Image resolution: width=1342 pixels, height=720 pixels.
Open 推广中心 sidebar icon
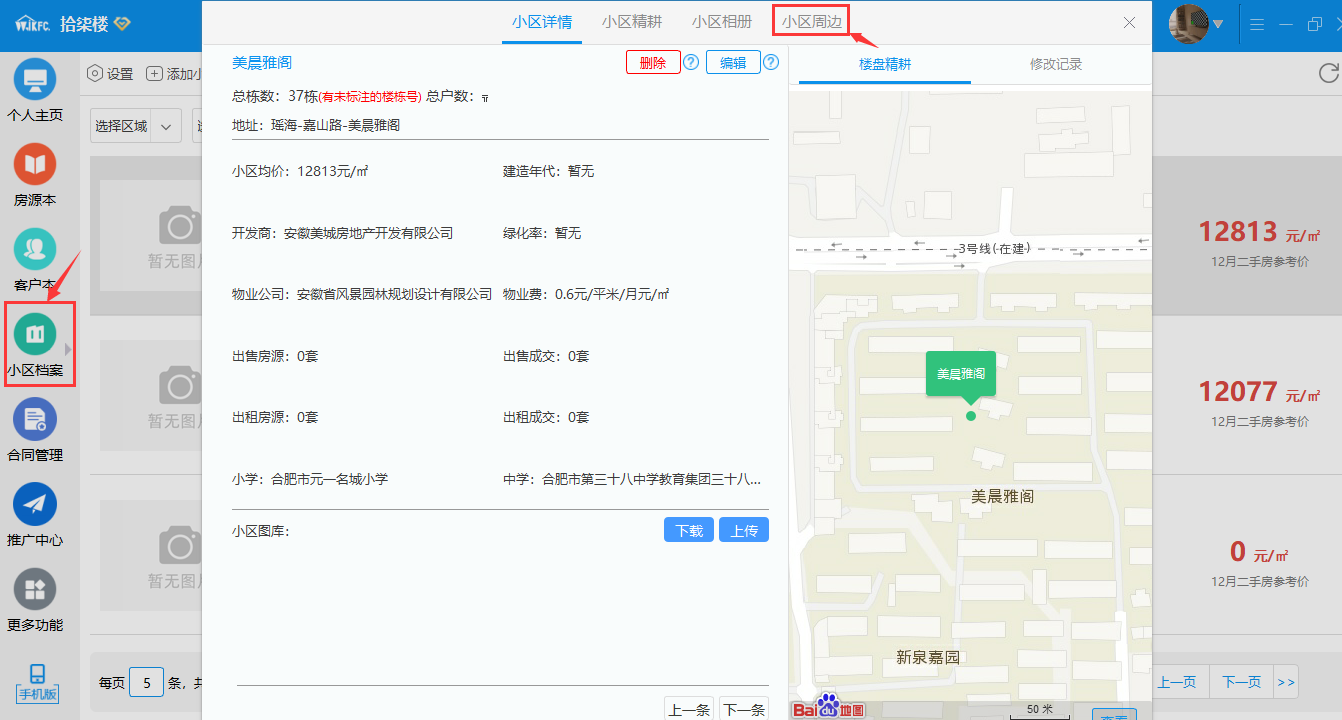[35, 504]
